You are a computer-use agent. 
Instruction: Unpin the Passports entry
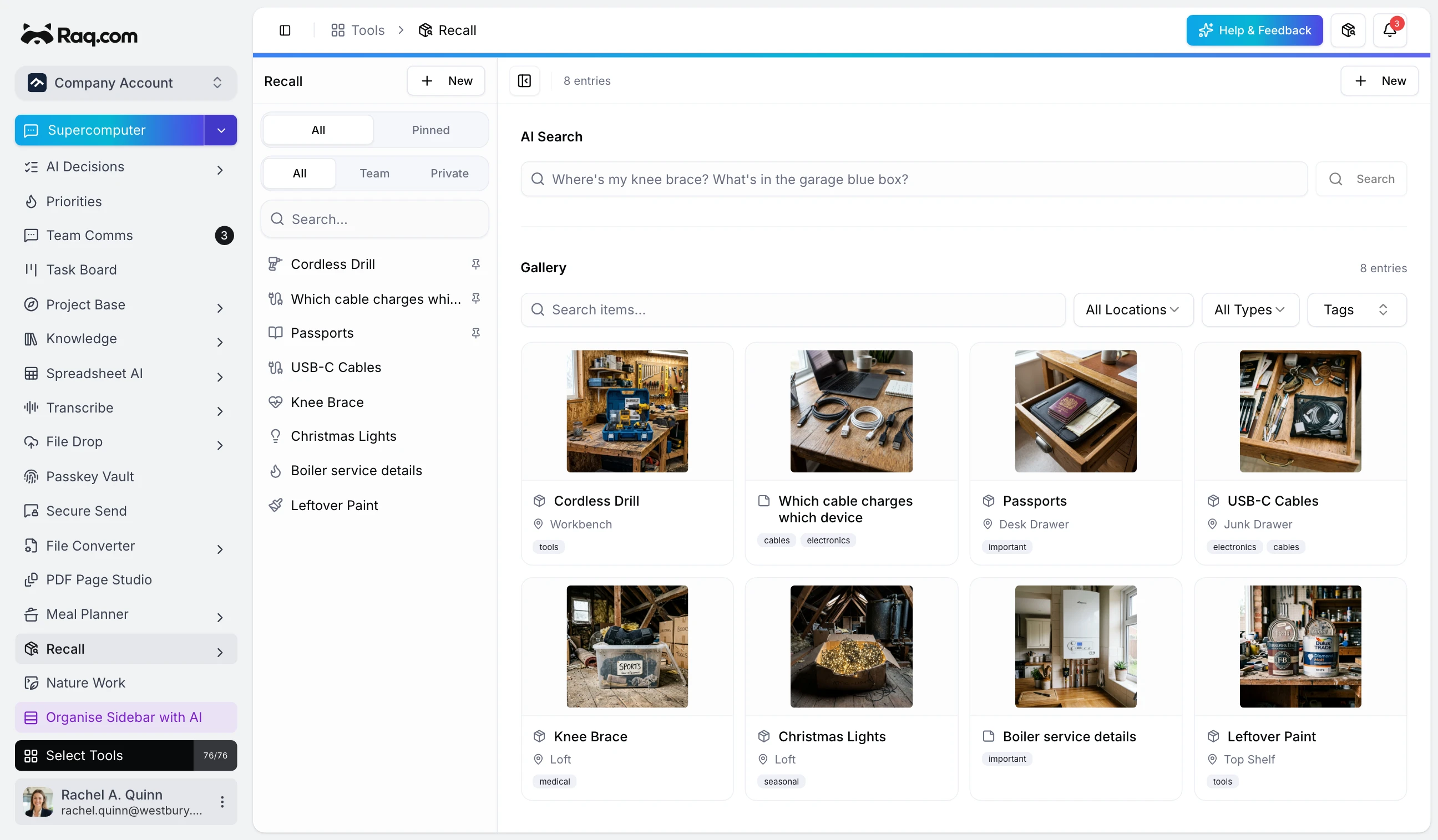pyautogui.click(x=475, y=333)
